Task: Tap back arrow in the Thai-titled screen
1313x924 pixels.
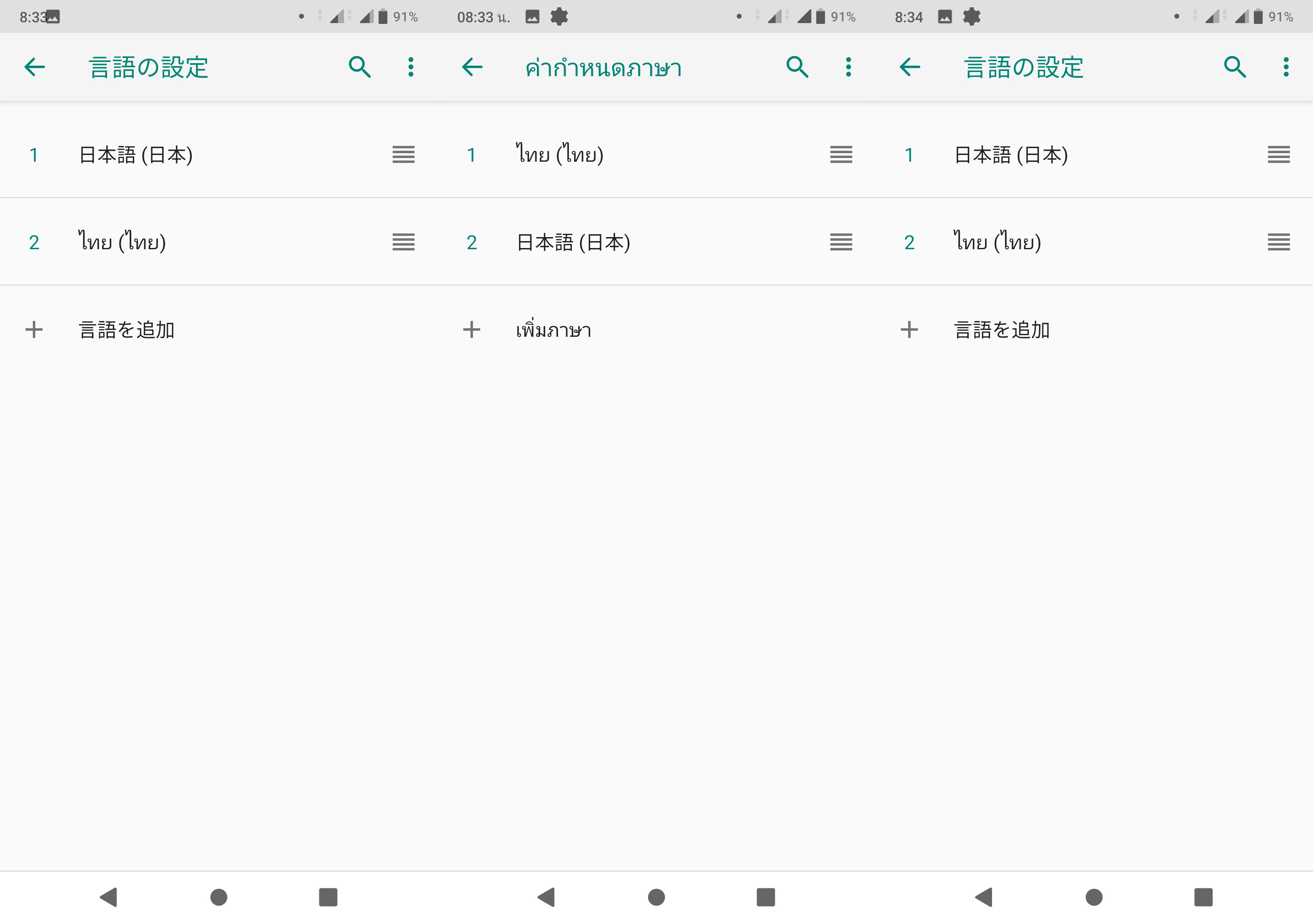Action: 473,67
